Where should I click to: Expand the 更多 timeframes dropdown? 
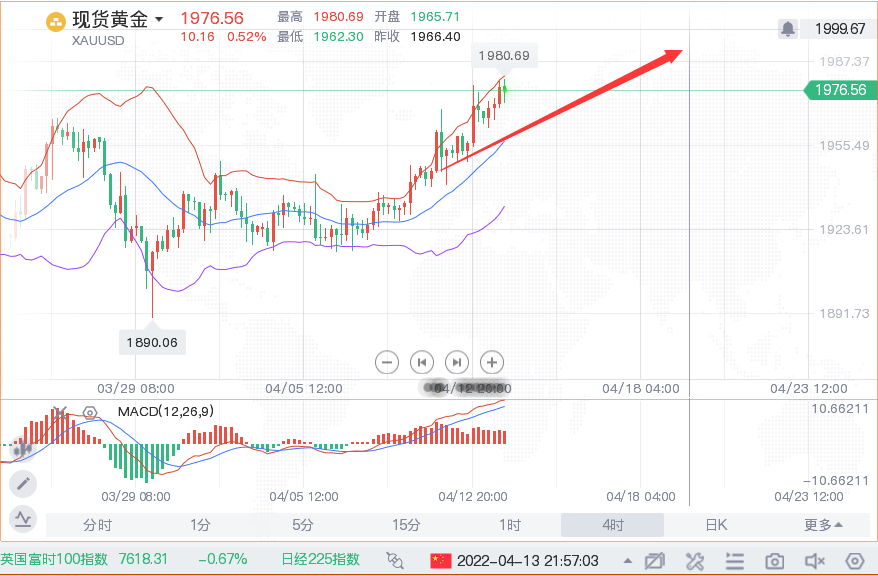tap(823, 525)
